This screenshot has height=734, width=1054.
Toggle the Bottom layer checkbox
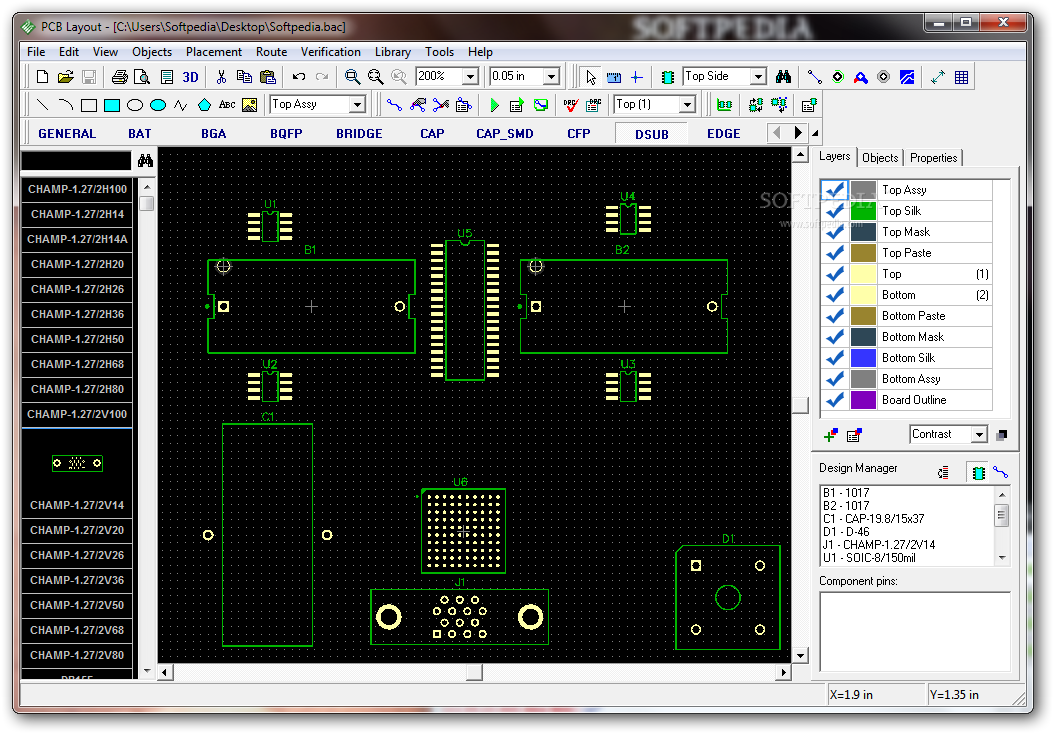(x=835, y=294)
